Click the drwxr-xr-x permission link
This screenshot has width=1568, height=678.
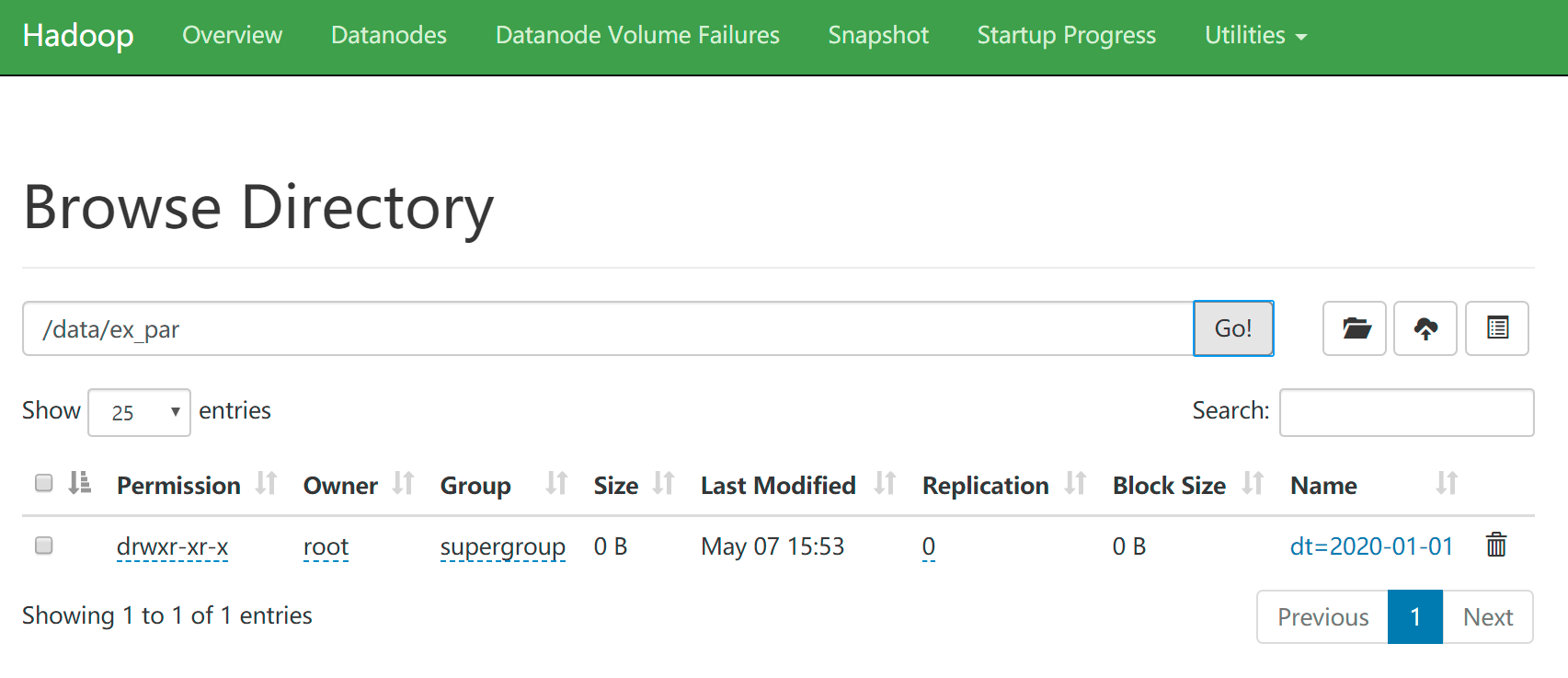click(x=172, y=546)
